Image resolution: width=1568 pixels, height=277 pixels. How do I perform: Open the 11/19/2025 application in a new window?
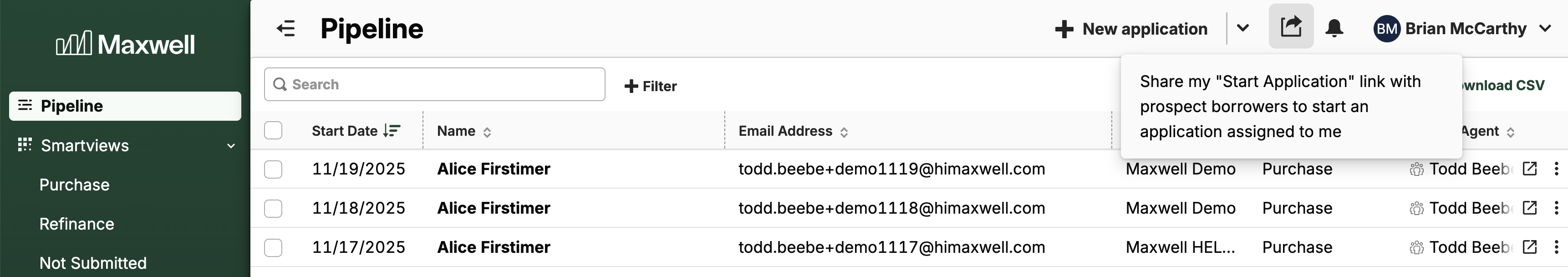click(1529, 169)
